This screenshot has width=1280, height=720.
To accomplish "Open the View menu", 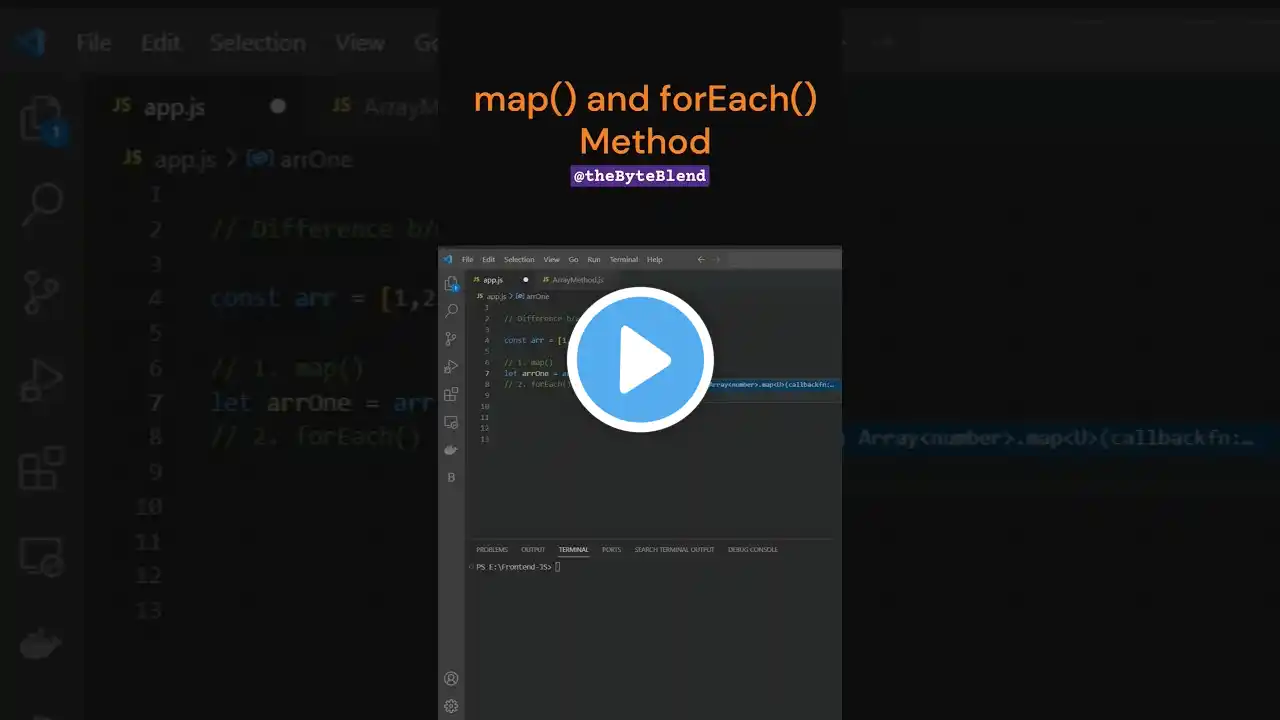I will click(x=552, y=260).
